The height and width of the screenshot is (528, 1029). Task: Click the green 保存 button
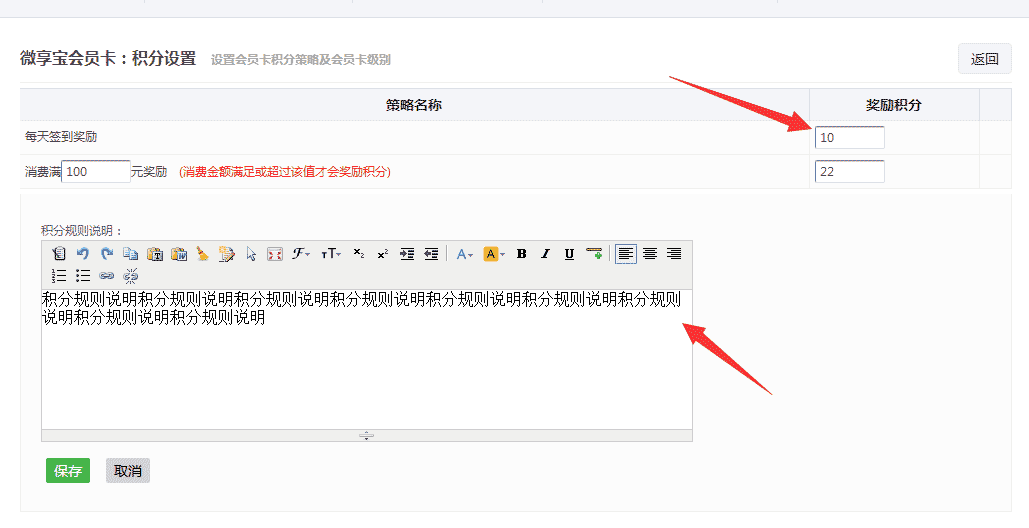(x=68, y=471)
